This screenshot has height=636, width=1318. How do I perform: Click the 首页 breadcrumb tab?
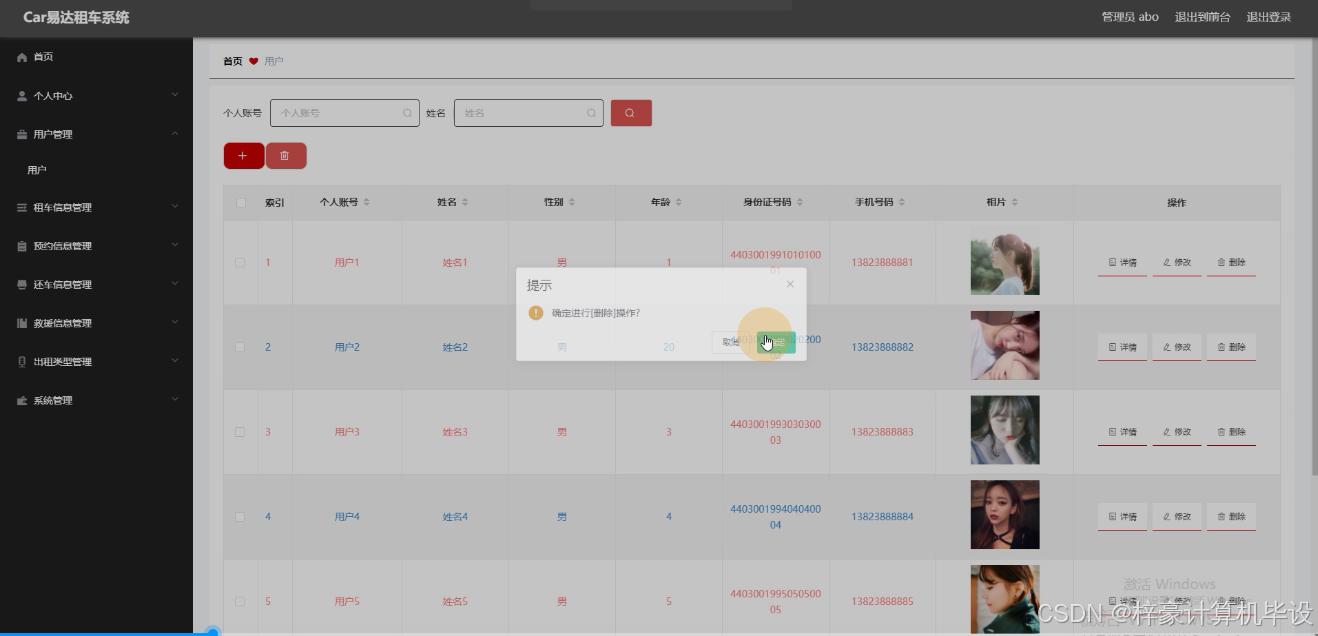tap(230, 60)
